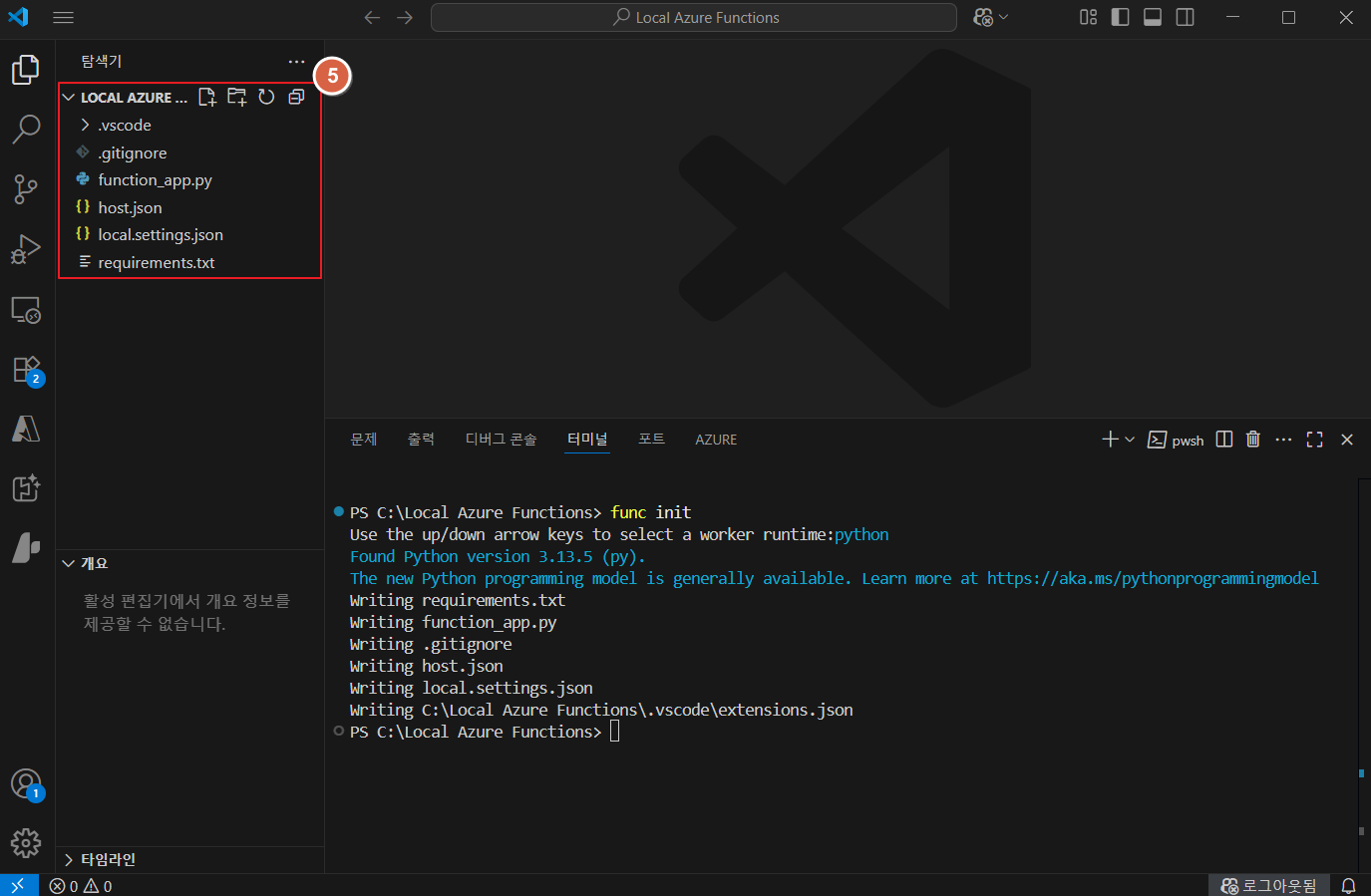The image size is (1371, 896).
Task: Switch to the 출력 output tab
Action: (421, 440)
